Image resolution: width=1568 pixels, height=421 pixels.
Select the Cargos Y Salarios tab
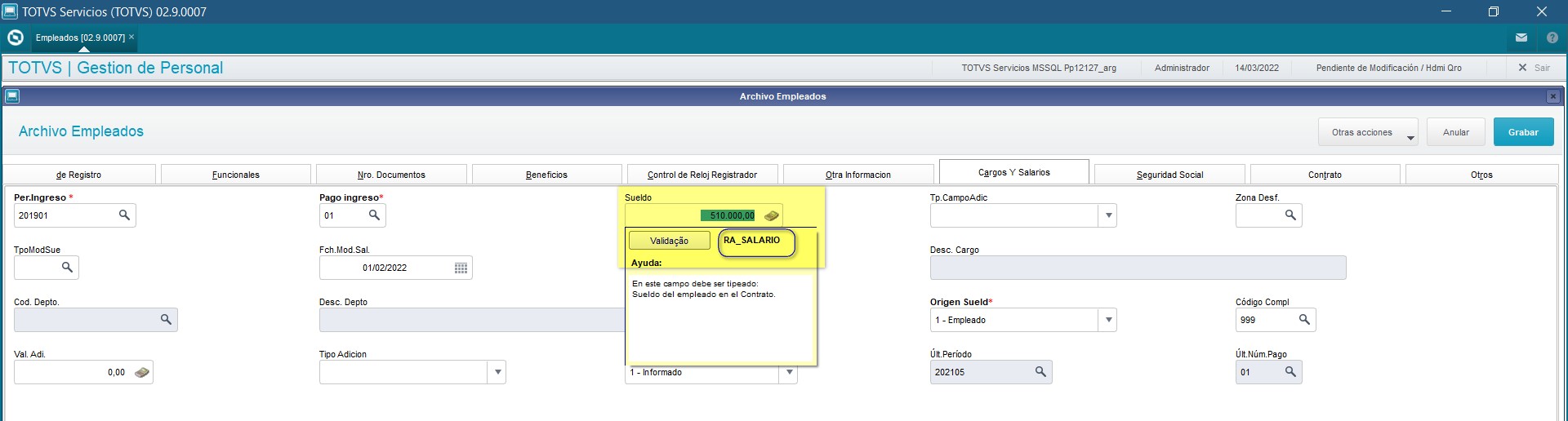(1014, 172)
